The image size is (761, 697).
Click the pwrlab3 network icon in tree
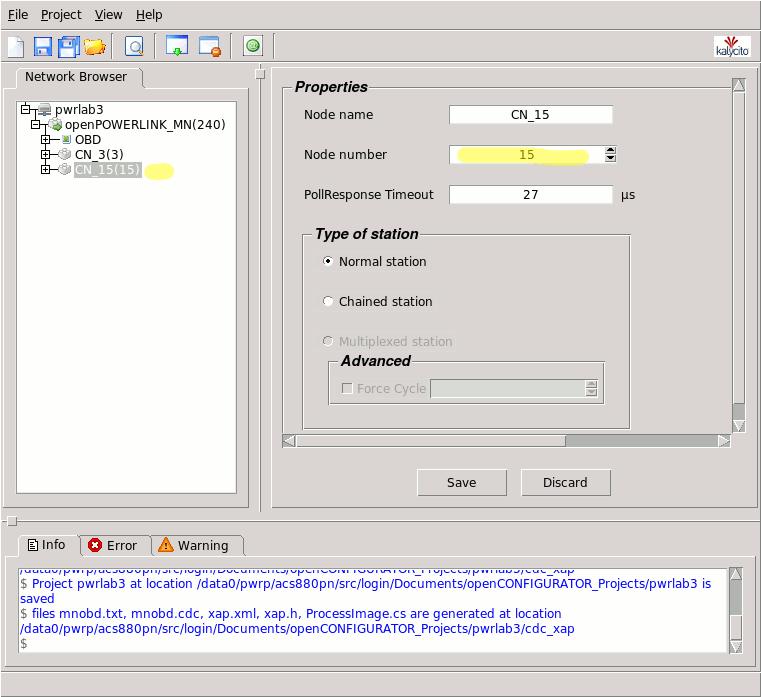coord(44,109)
